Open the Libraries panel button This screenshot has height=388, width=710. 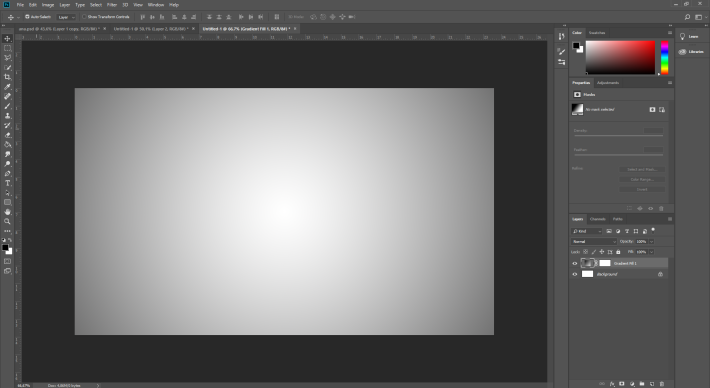coord(691,52)
